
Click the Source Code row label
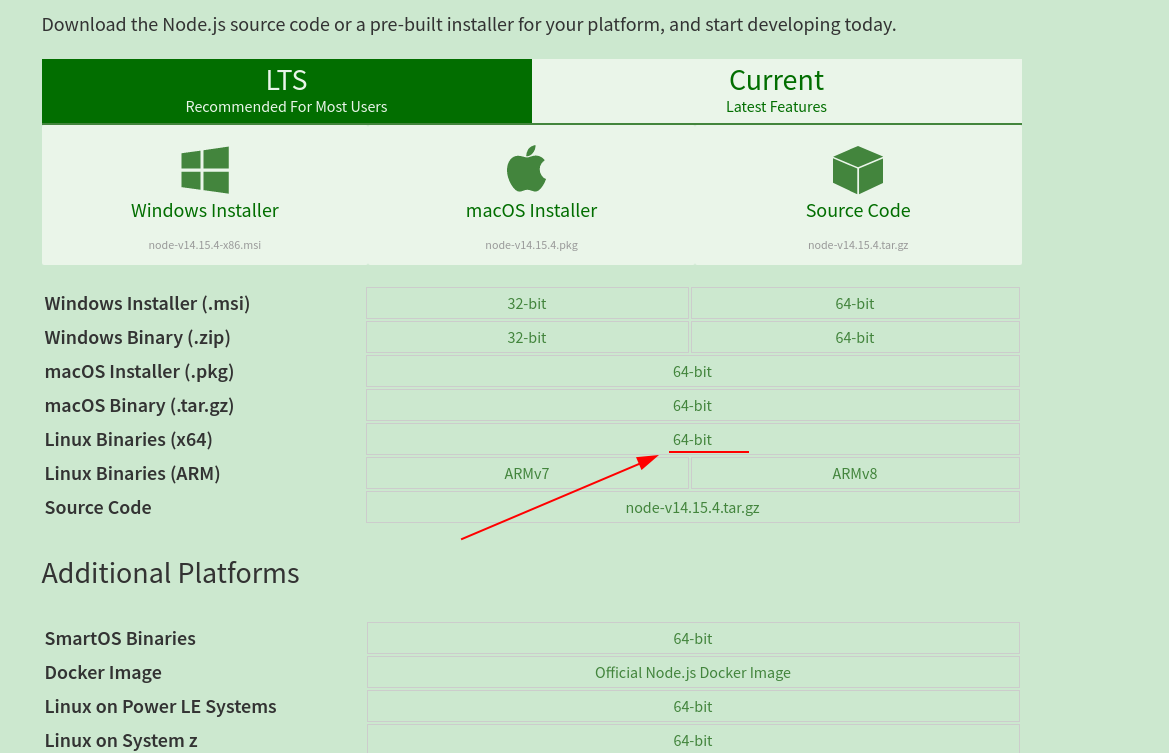tap(98, 507)
